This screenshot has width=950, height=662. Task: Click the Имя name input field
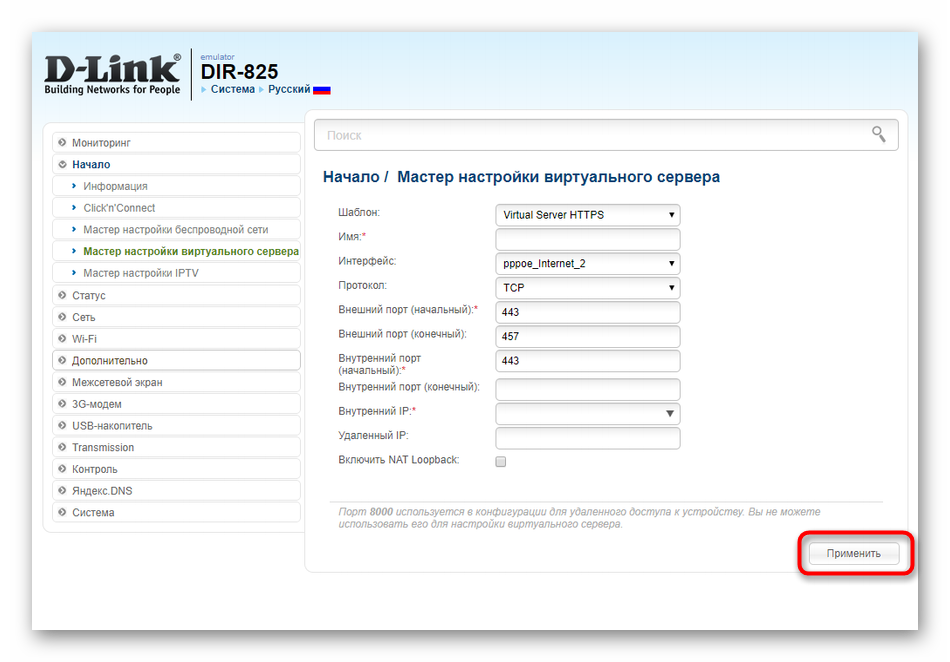(587, 239)
